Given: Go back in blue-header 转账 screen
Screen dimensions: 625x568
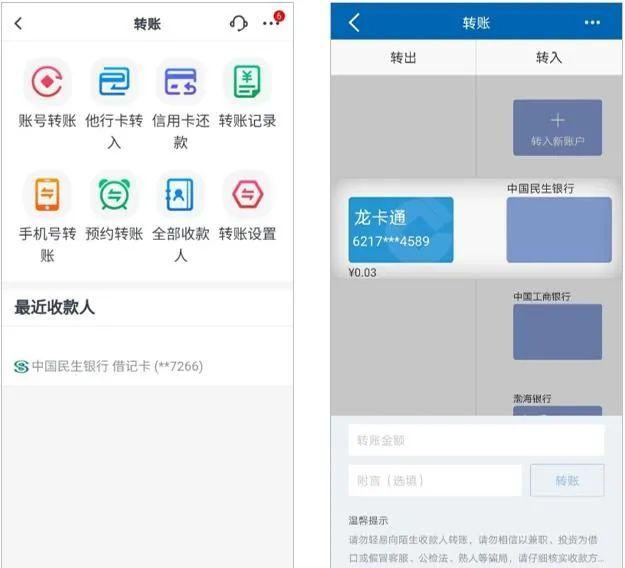Looking at the screenshot, I should click(354, 22).
